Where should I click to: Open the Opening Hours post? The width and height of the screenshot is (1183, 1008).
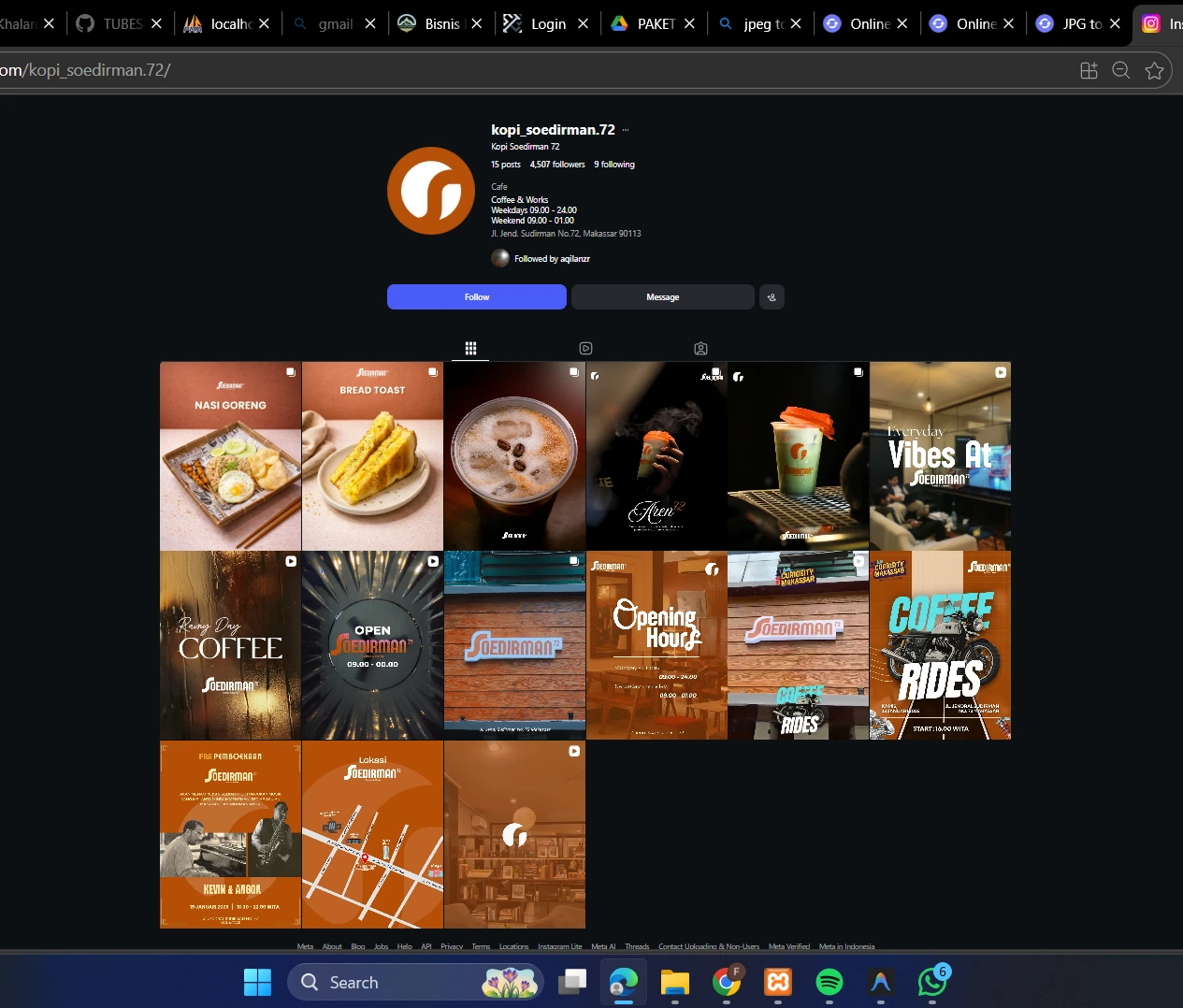coord(656,645)
